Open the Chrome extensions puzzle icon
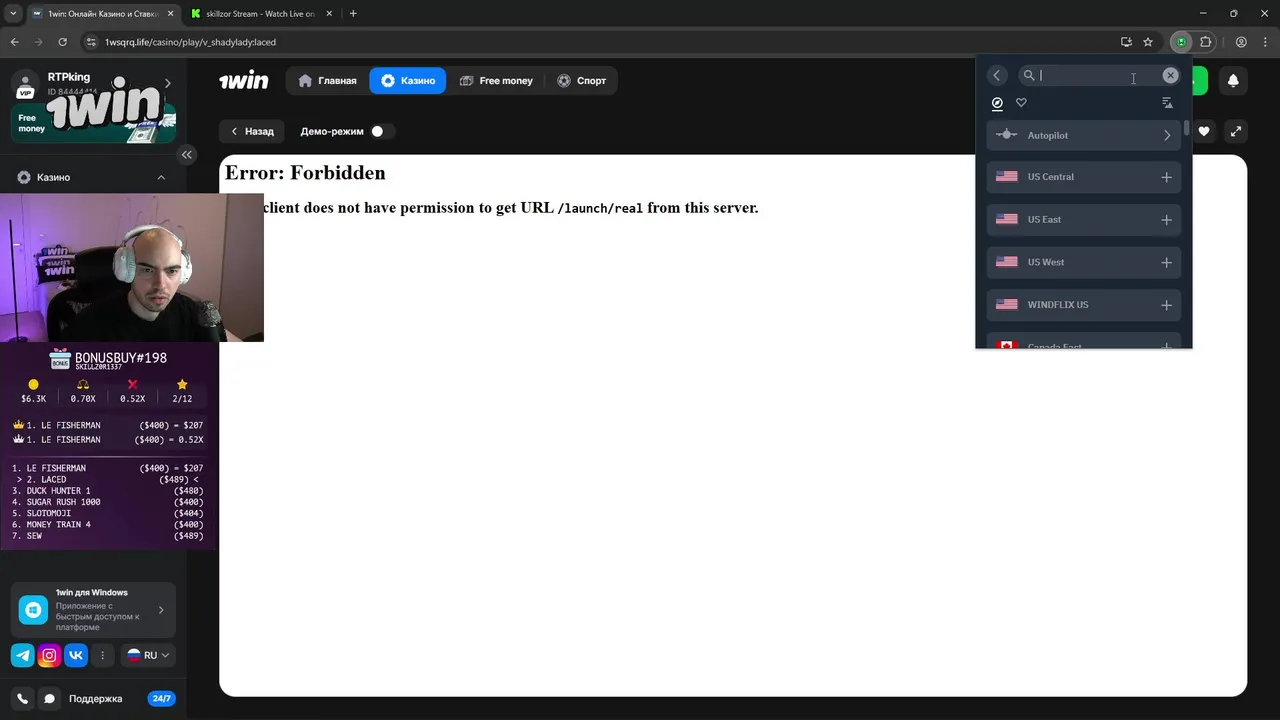This screenshot has height=720, width=1280. coord(1206,42)
